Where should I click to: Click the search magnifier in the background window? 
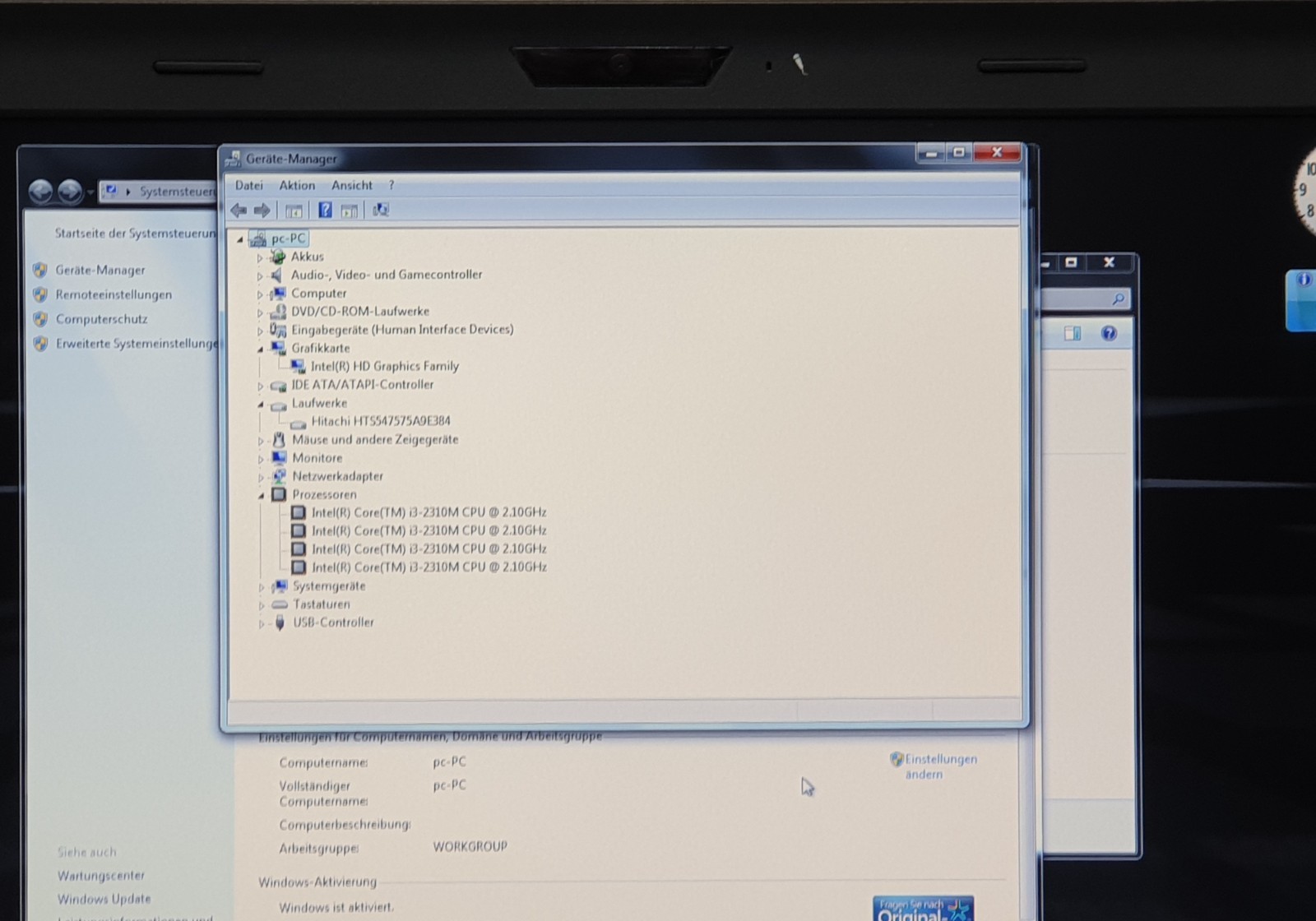[x=1118, y=299]
